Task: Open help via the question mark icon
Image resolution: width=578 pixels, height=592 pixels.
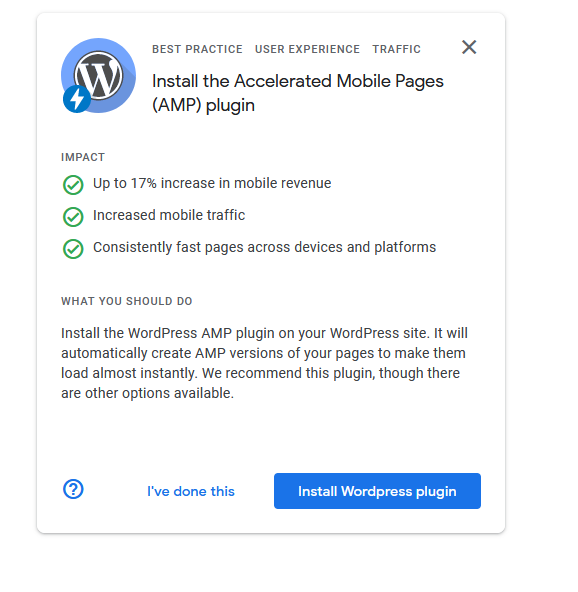Action: [x=73, y=489]
